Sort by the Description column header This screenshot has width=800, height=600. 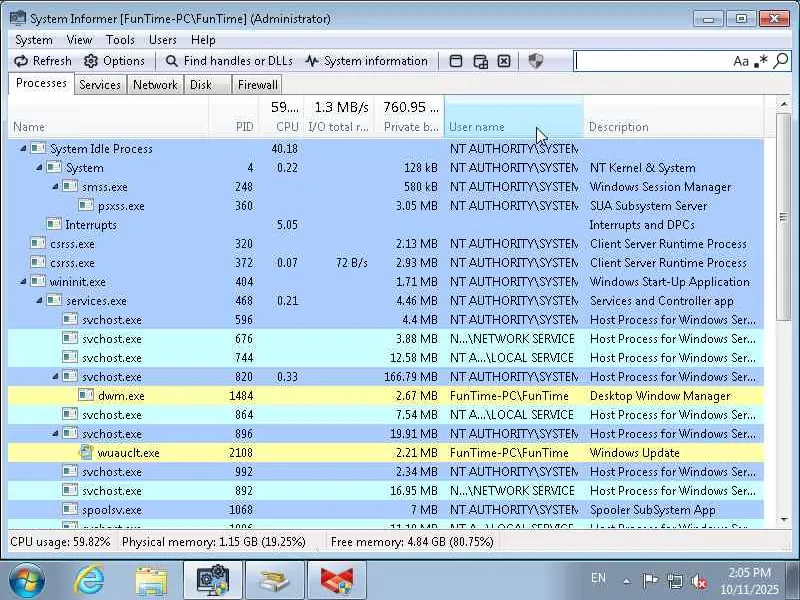[x=673, y=117]
